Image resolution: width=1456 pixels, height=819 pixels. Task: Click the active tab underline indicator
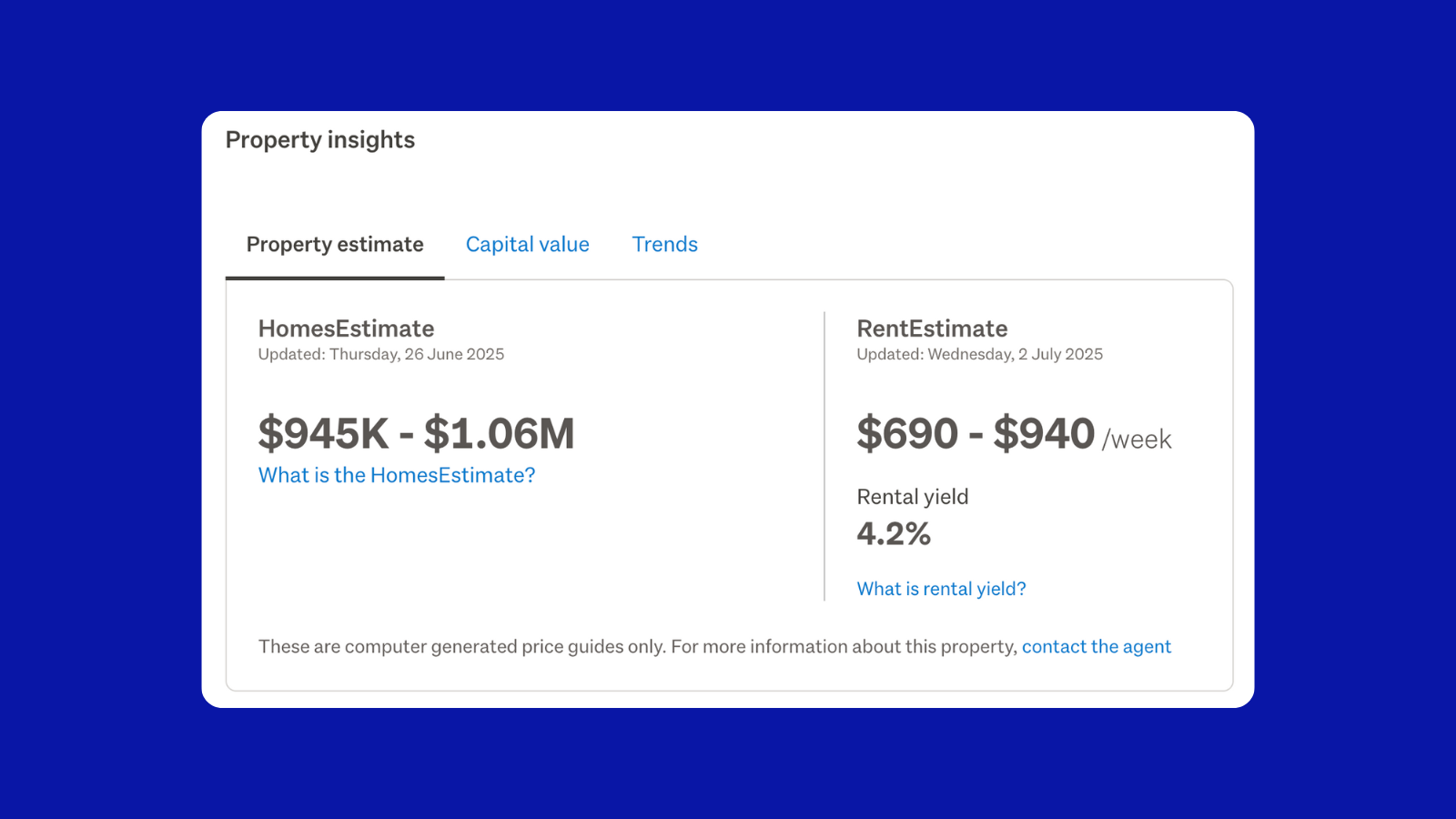click(x=334, y=278)
